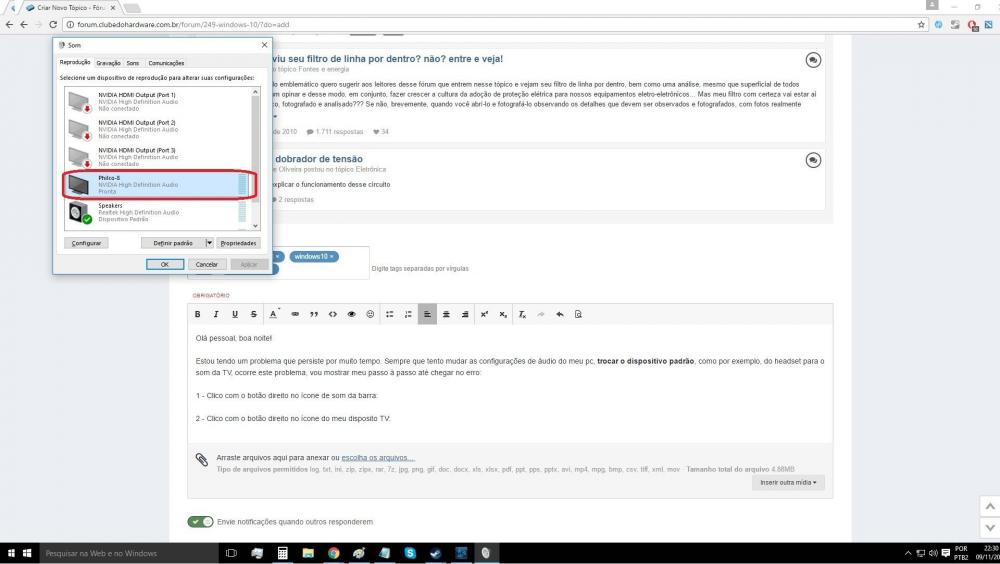Open the text color picker in the editor
The width and height of the screenshot is (1000, 564).
(274, 314)
